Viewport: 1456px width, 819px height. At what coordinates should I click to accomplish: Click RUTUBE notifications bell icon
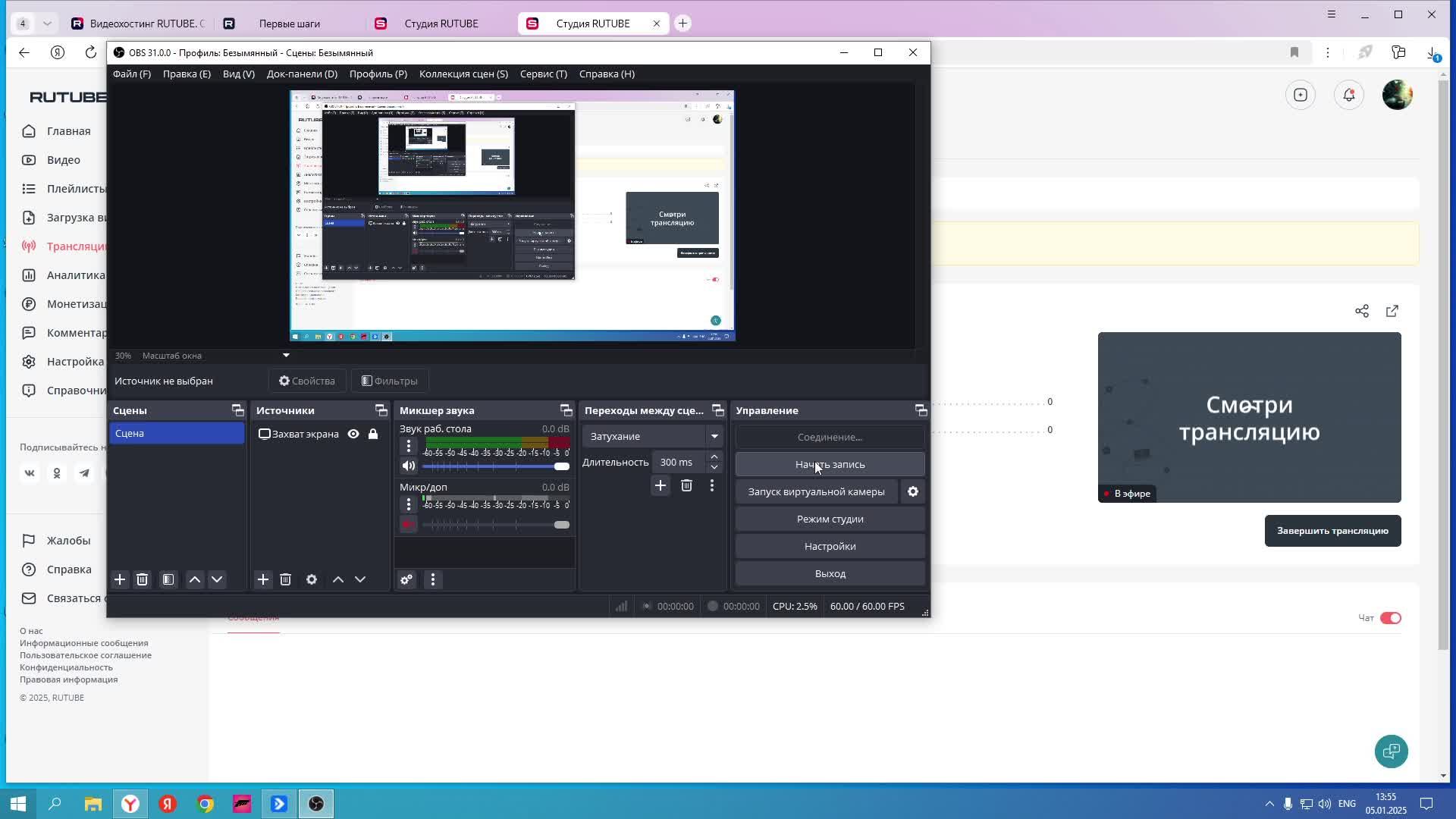pyautogui.click(x=1349, y=95)
